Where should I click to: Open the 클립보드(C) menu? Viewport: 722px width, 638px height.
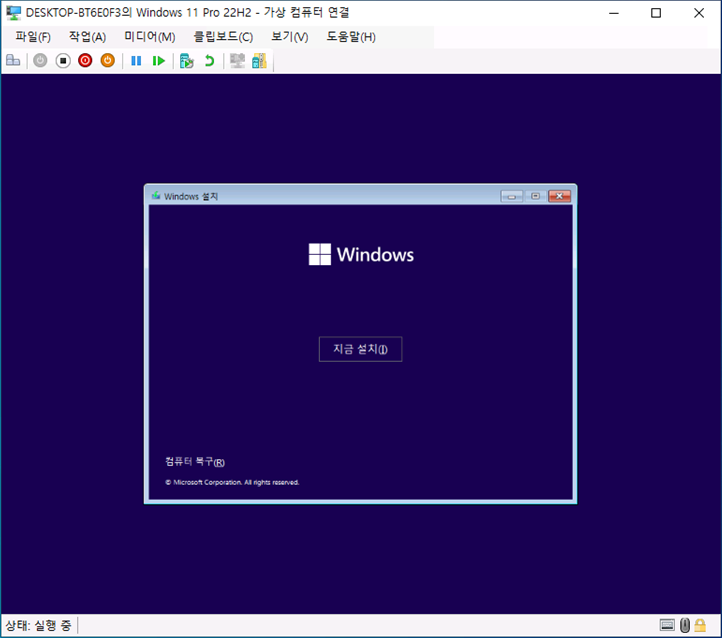223,37
